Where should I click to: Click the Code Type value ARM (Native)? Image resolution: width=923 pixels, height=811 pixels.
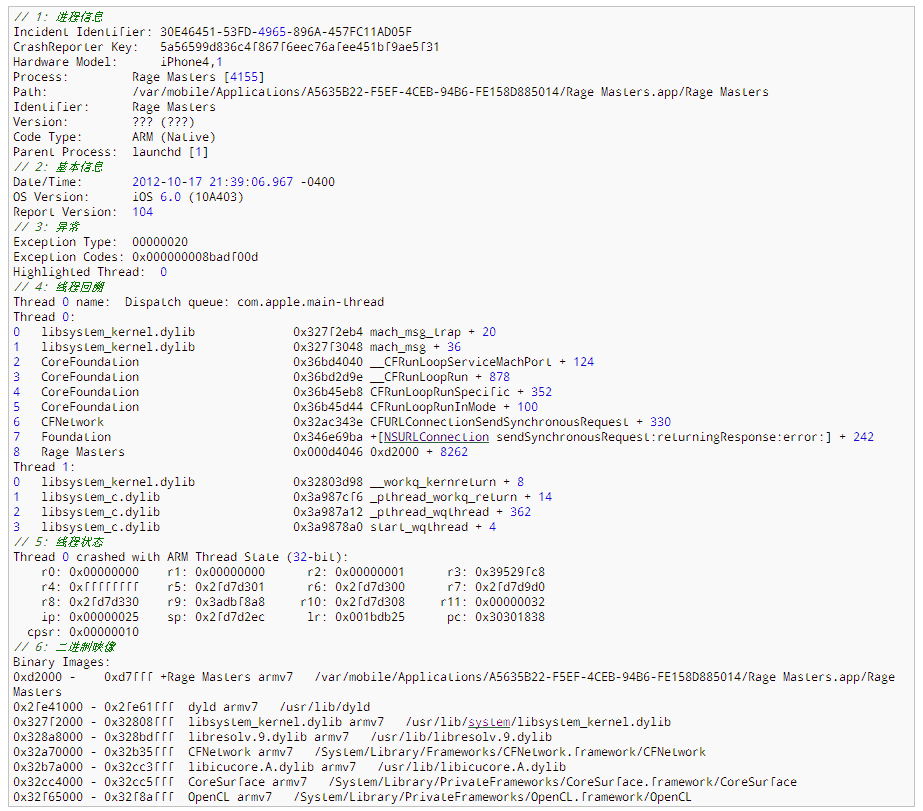pos(174,137)
